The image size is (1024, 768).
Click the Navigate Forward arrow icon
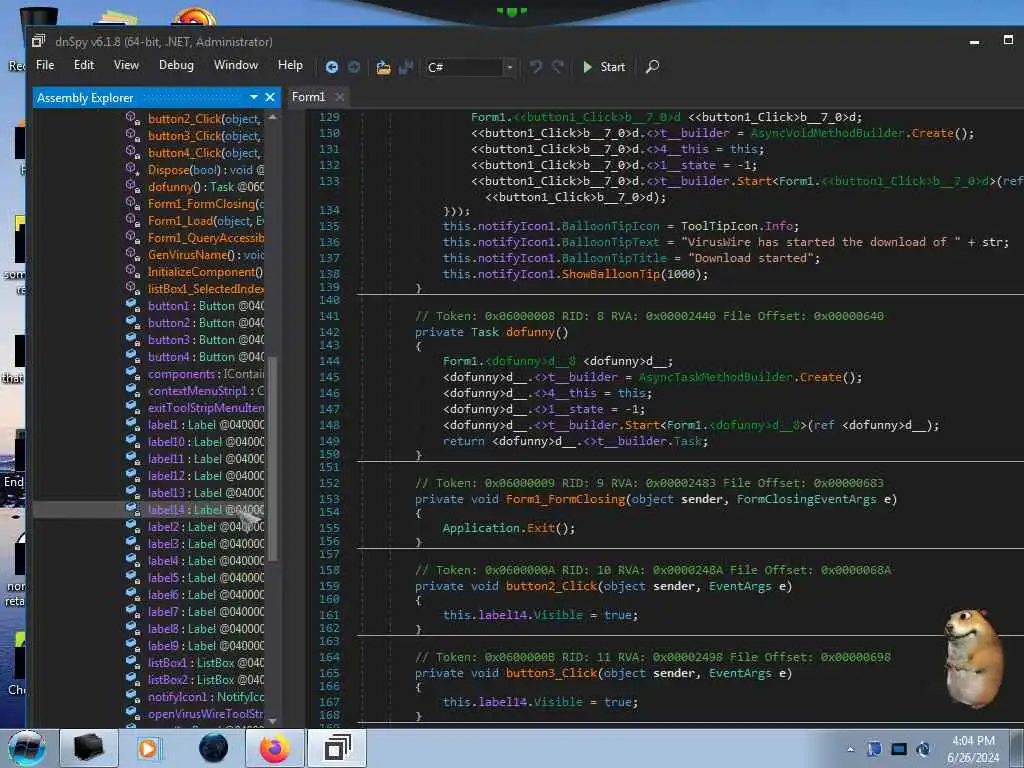click(354, 67)
